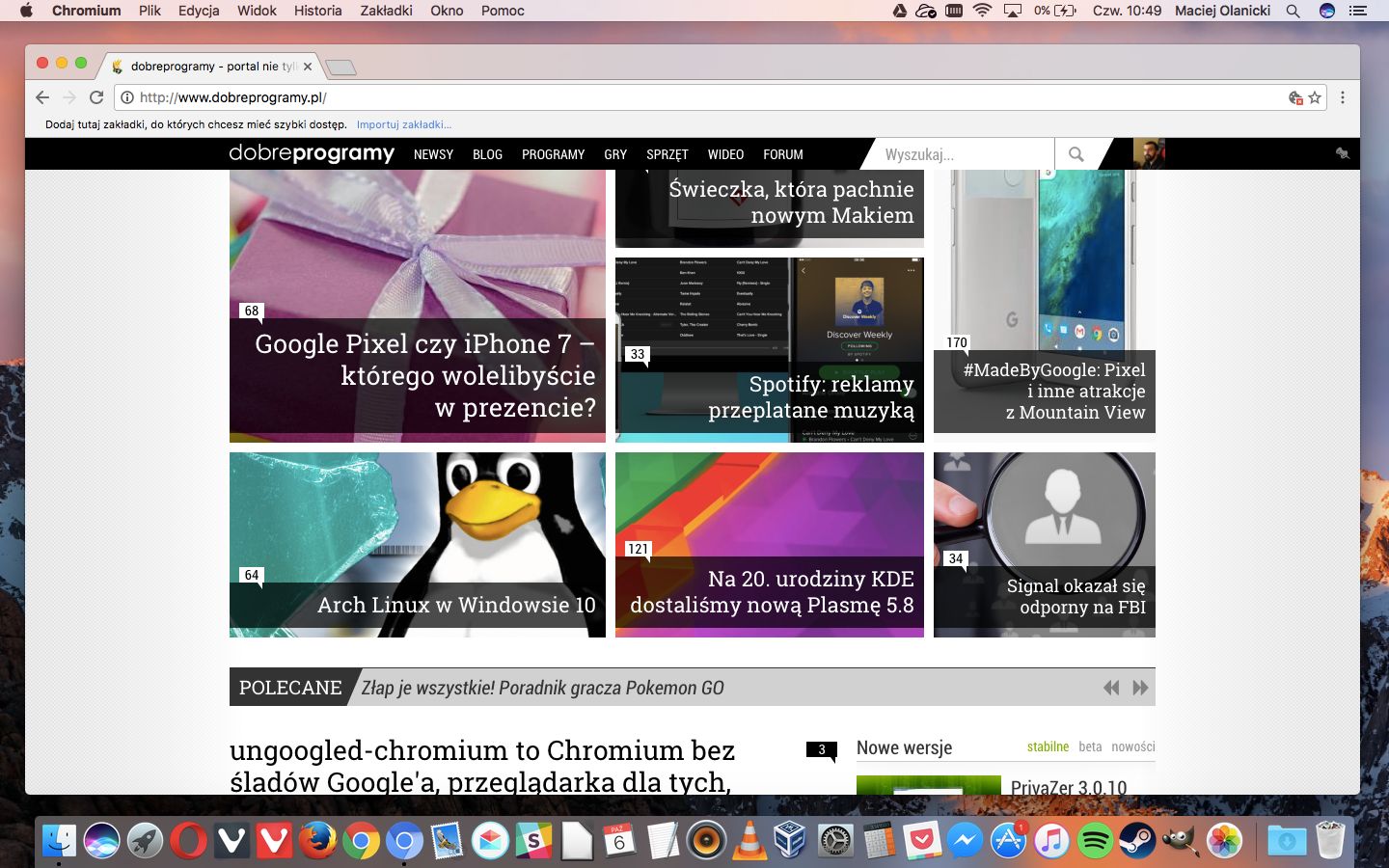
Task: Click the dobreprogramy logo
Action: 312,153
